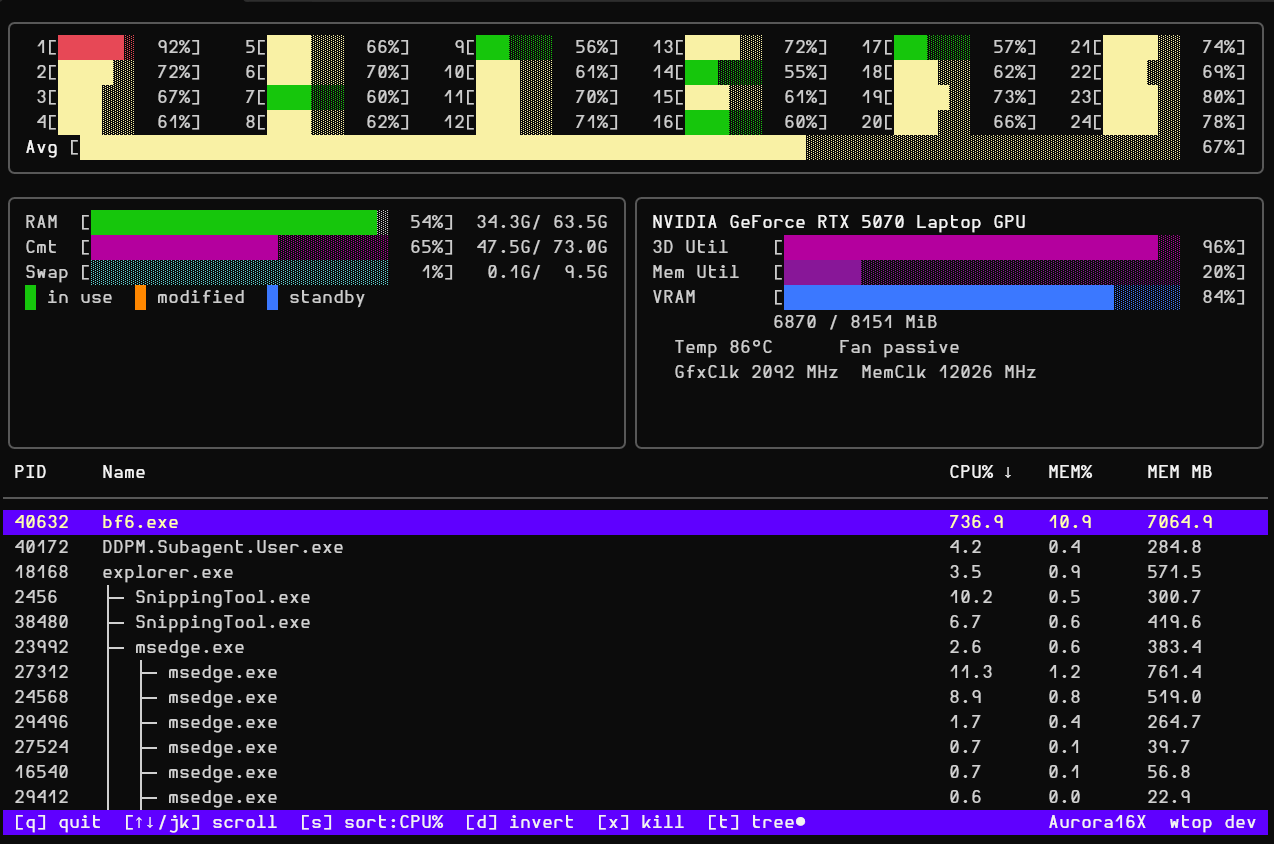1274x844 pixels.
Task: Click the 47.5G/ 73.0G commit value
Action: point(541,247)
